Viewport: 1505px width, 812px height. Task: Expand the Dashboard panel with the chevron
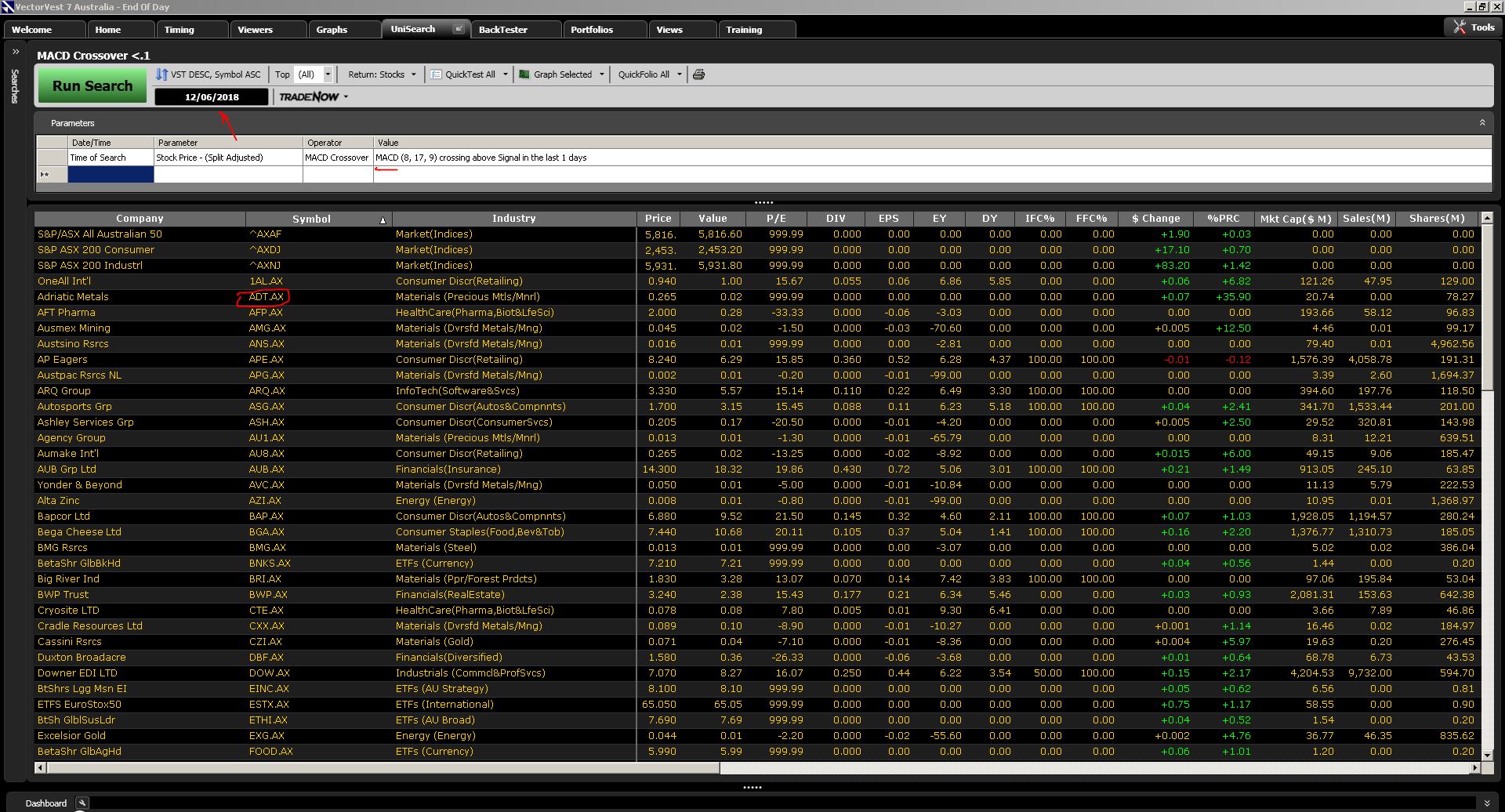click(1487, 803)
